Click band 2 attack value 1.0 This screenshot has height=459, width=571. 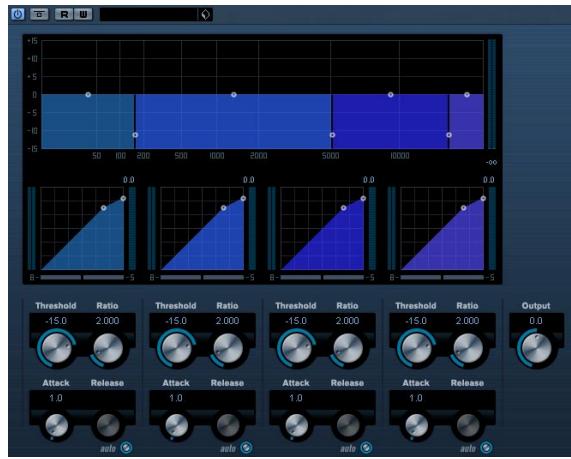point(176,398)
